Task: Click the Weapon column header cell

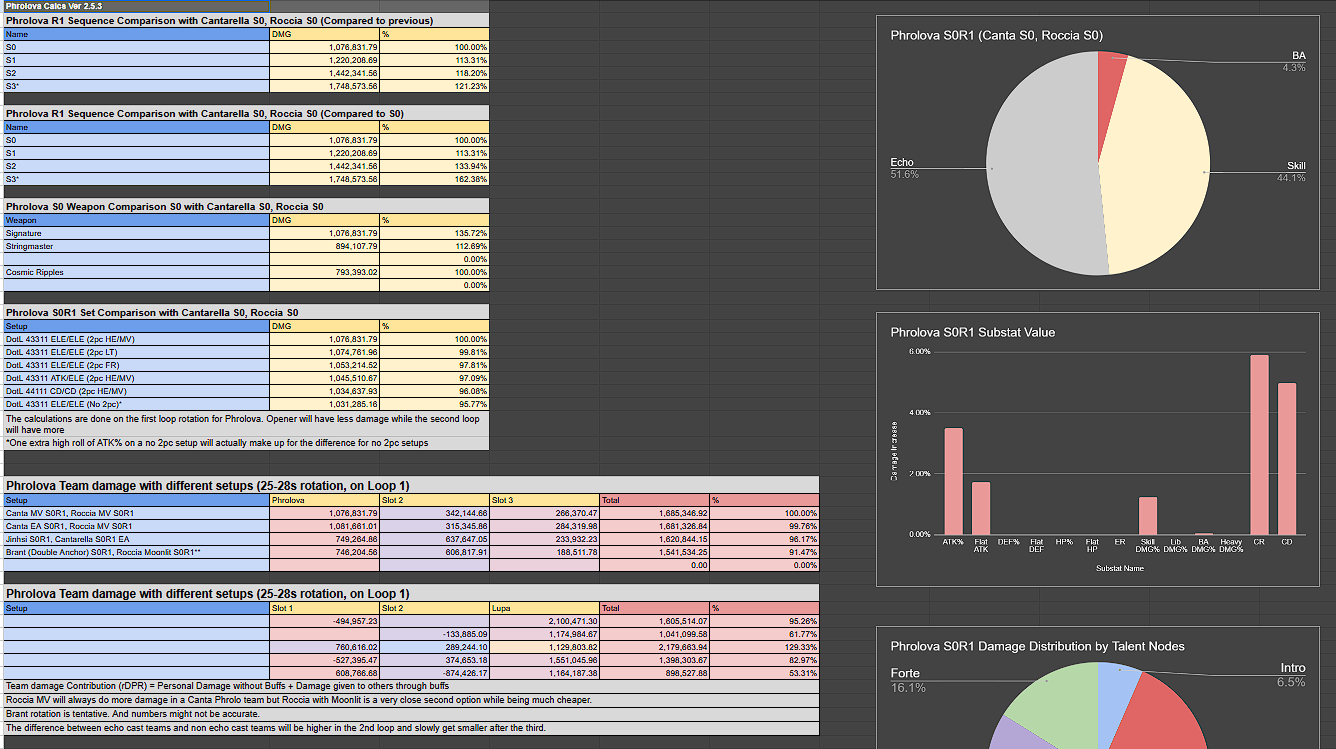Action: 136,220
